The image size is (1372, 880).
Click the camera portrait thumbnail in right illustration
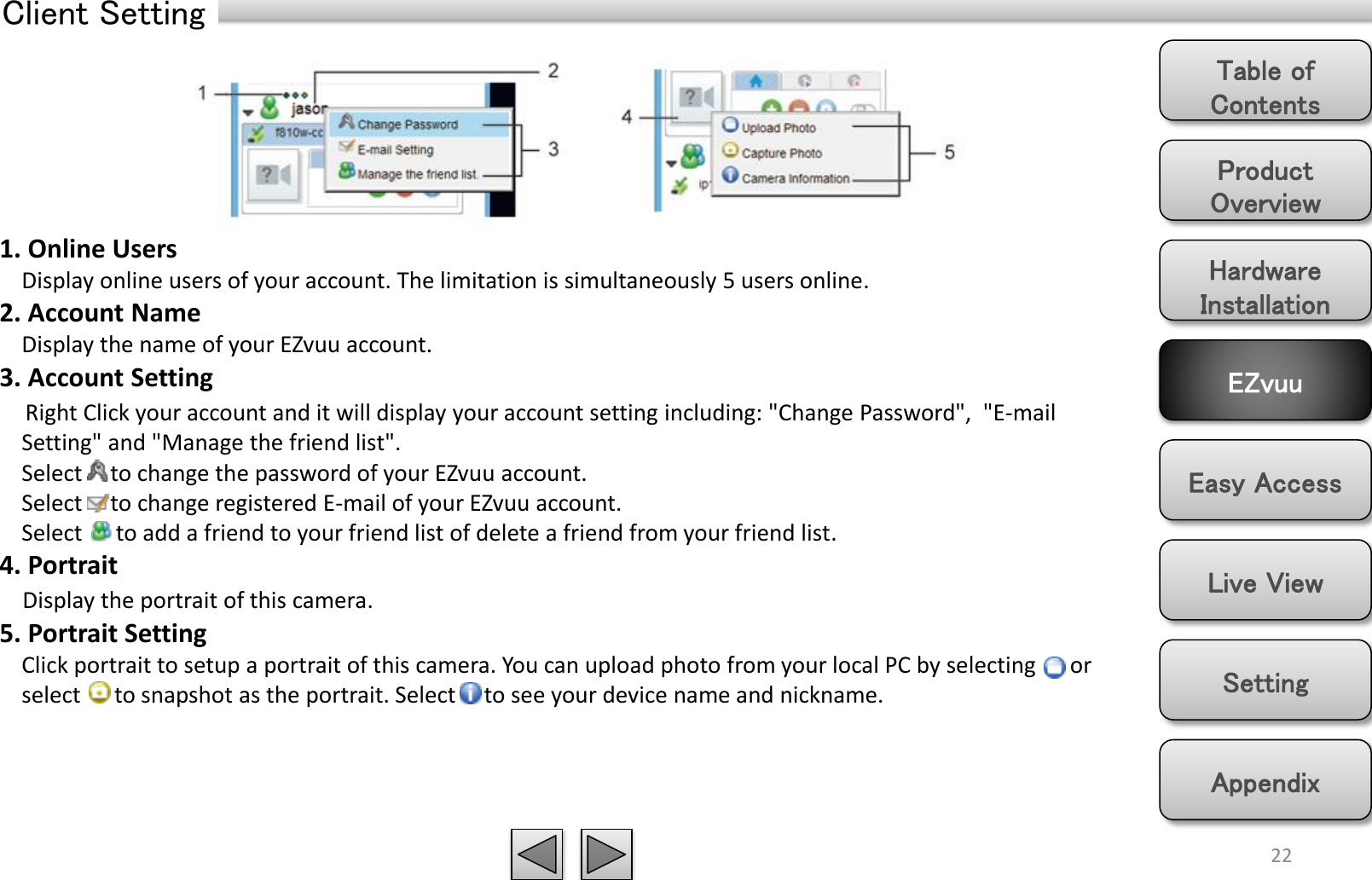[695, 96]
